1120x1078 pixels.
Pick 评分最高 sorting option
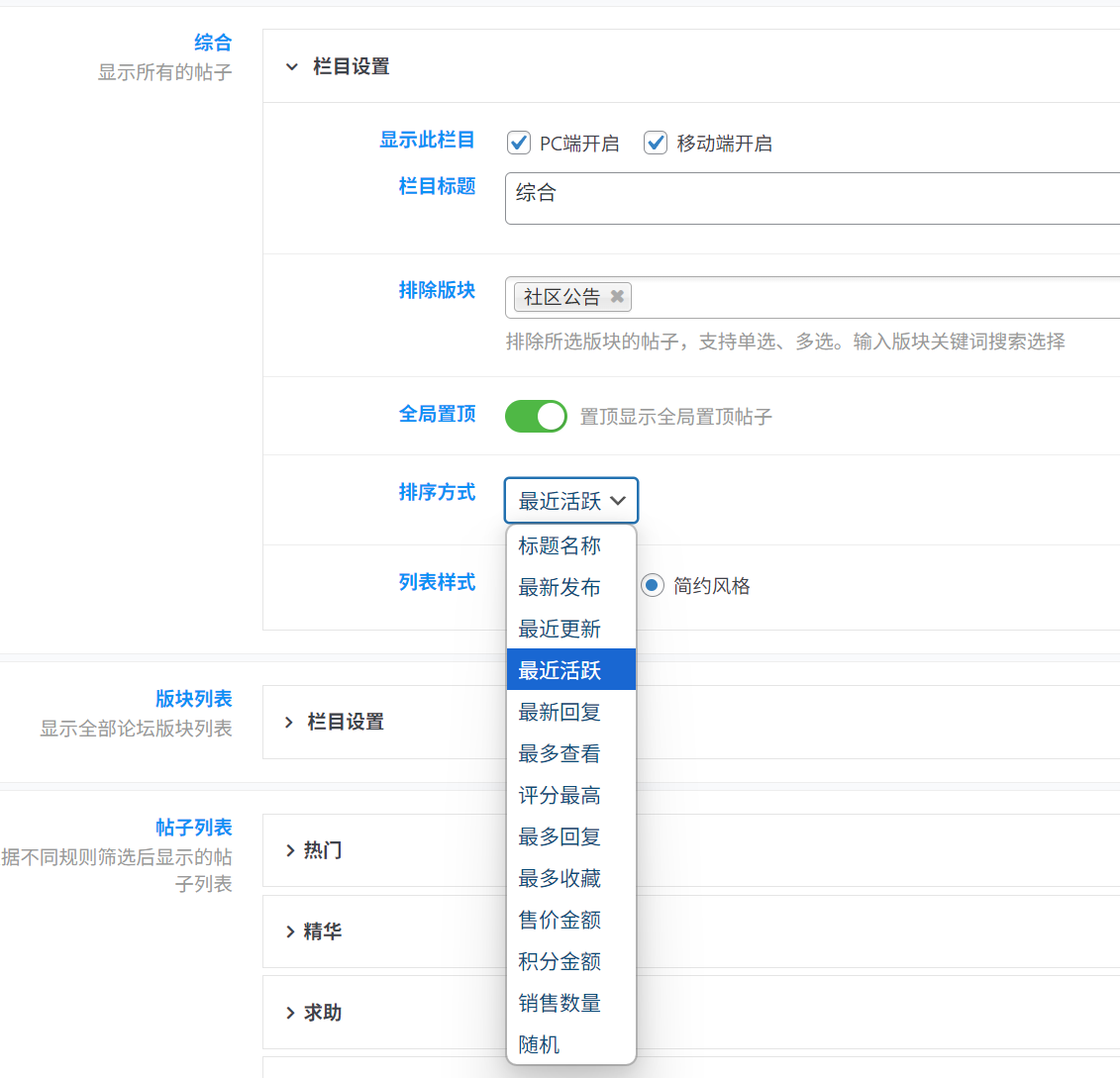tap(560, 795)
